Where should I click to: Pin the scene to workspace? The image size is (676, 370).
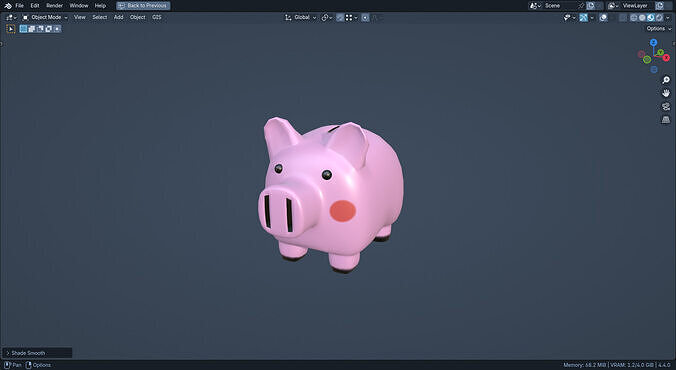[581, 6]
